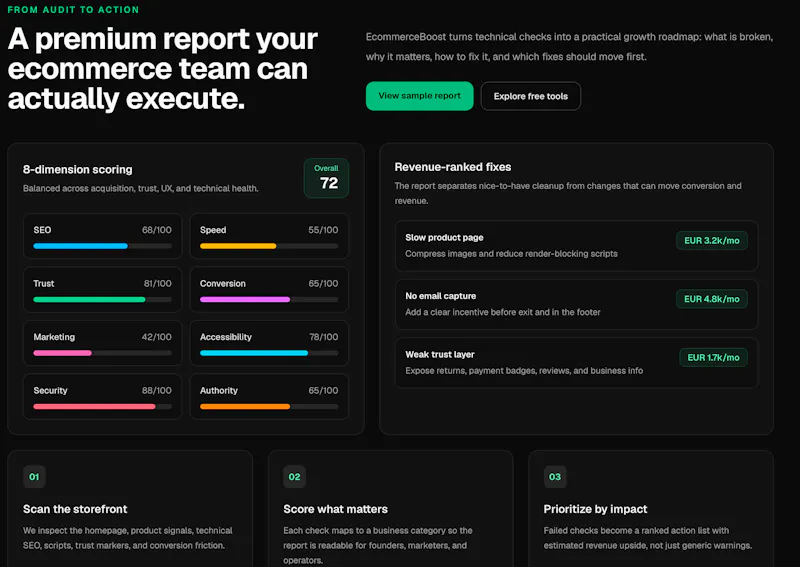The height and width of the screenshot is (567, 800).
Task: Open the Slow product page fix title
Action: tap(444, 238)
